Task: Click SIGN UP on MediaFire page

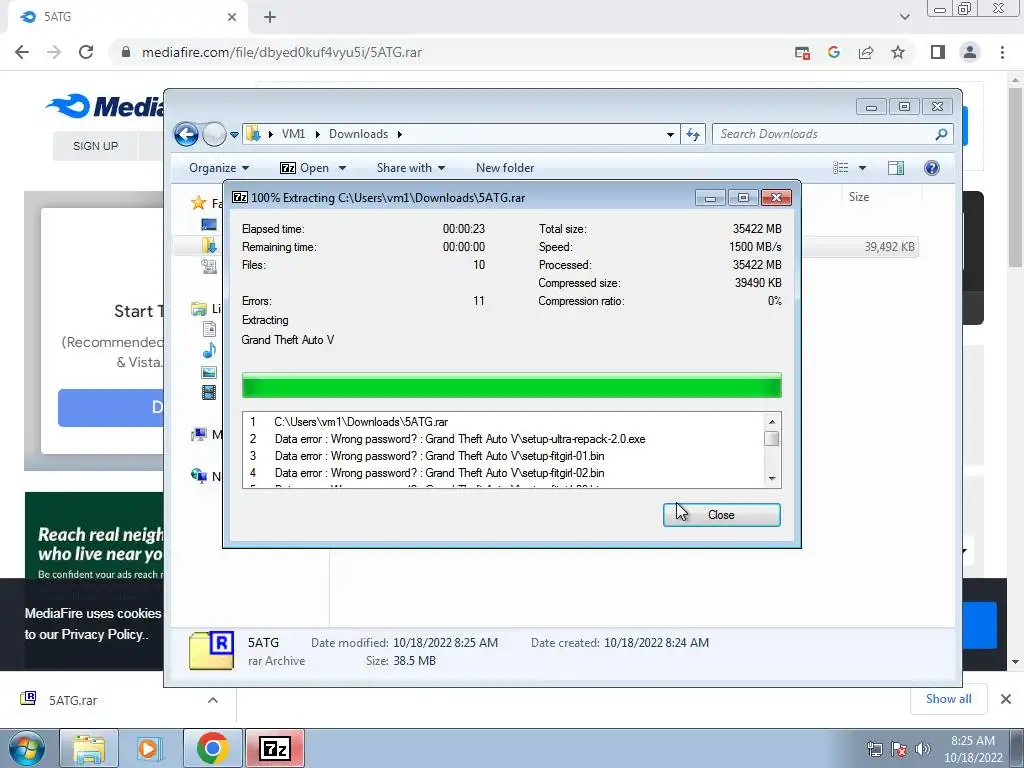Action: (95, 146)
